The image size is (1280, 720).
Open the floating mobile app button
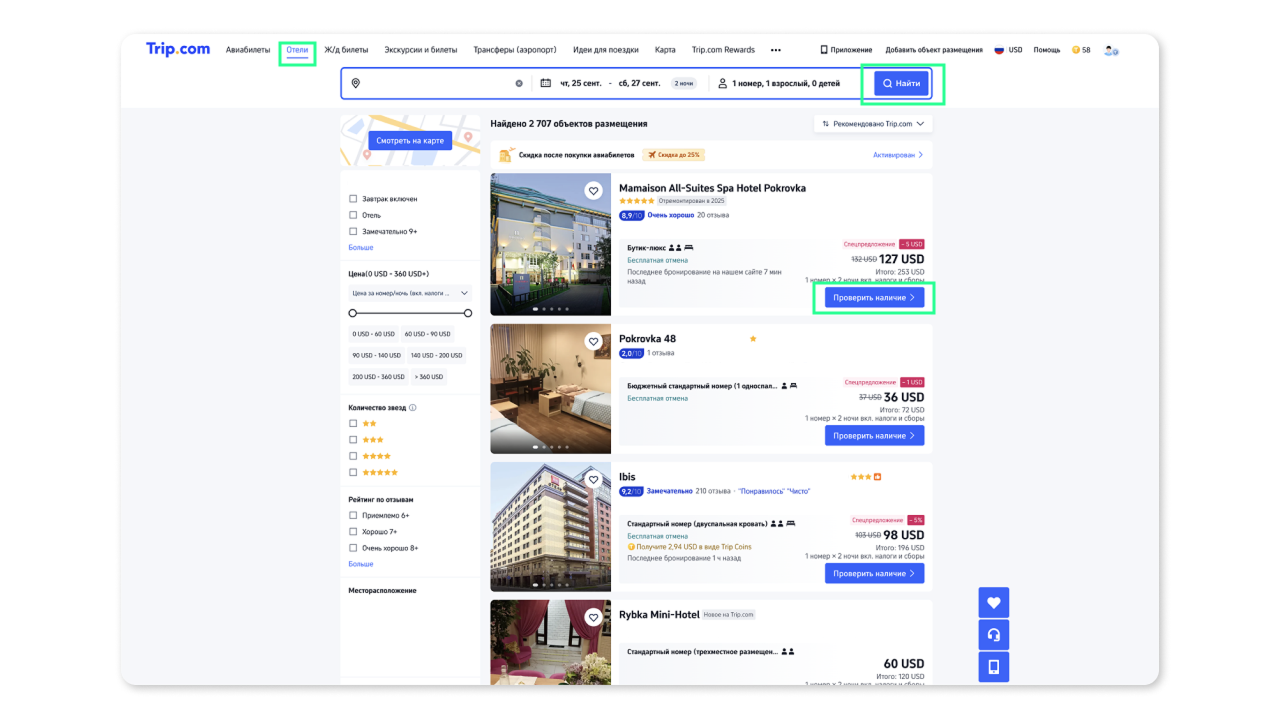(x=994, y=667)
